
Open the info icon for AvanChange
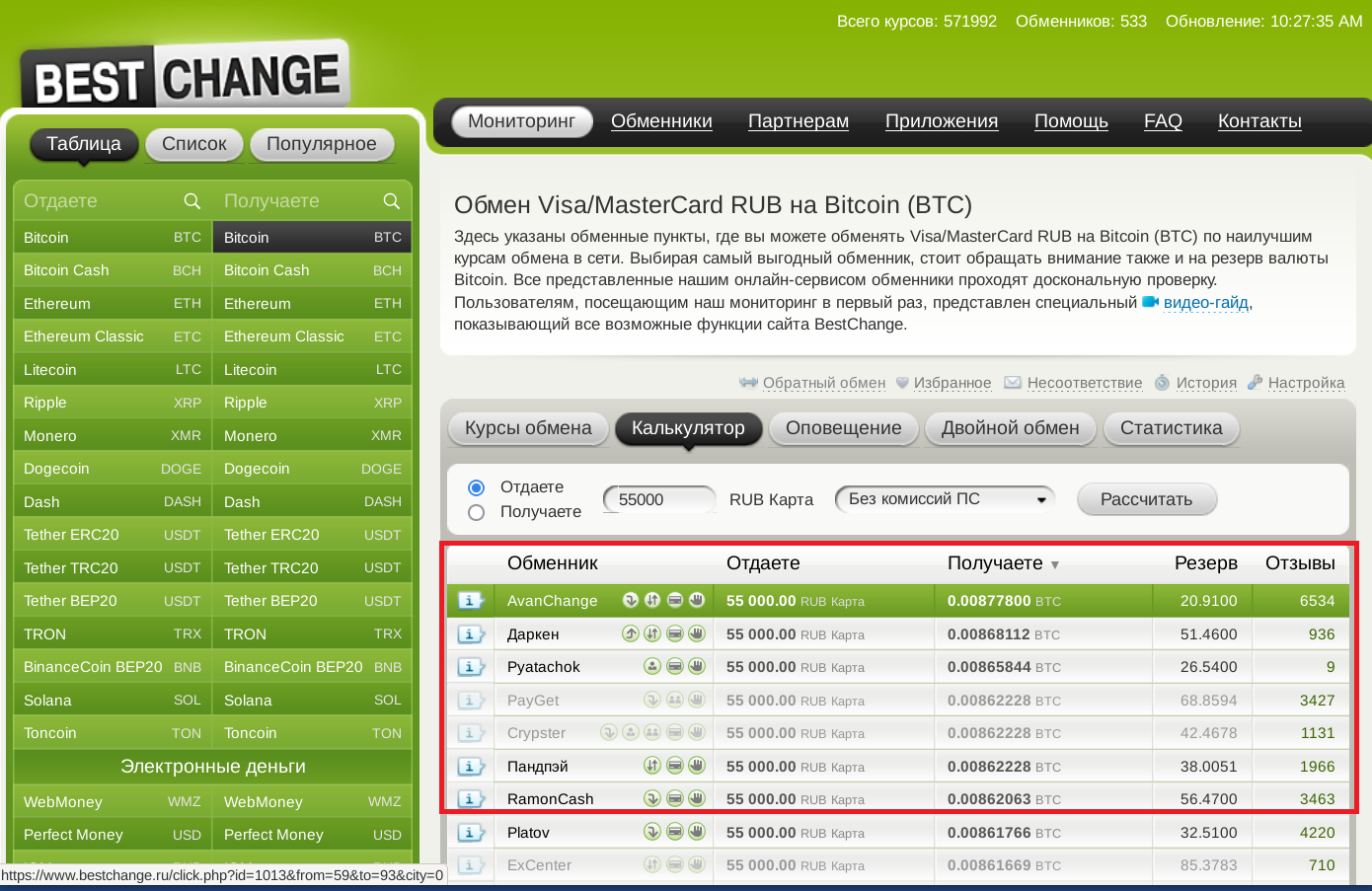pyautogui.click(x=471, y=601)
